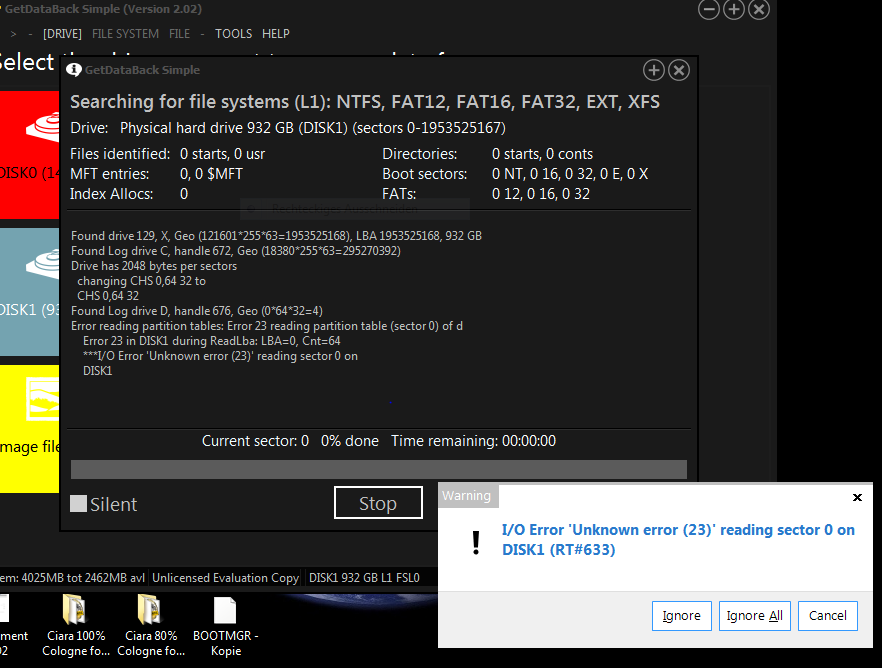The image size is (882, 668).
Task: Click the scan progress bar
Action: [x=379, y=470]
